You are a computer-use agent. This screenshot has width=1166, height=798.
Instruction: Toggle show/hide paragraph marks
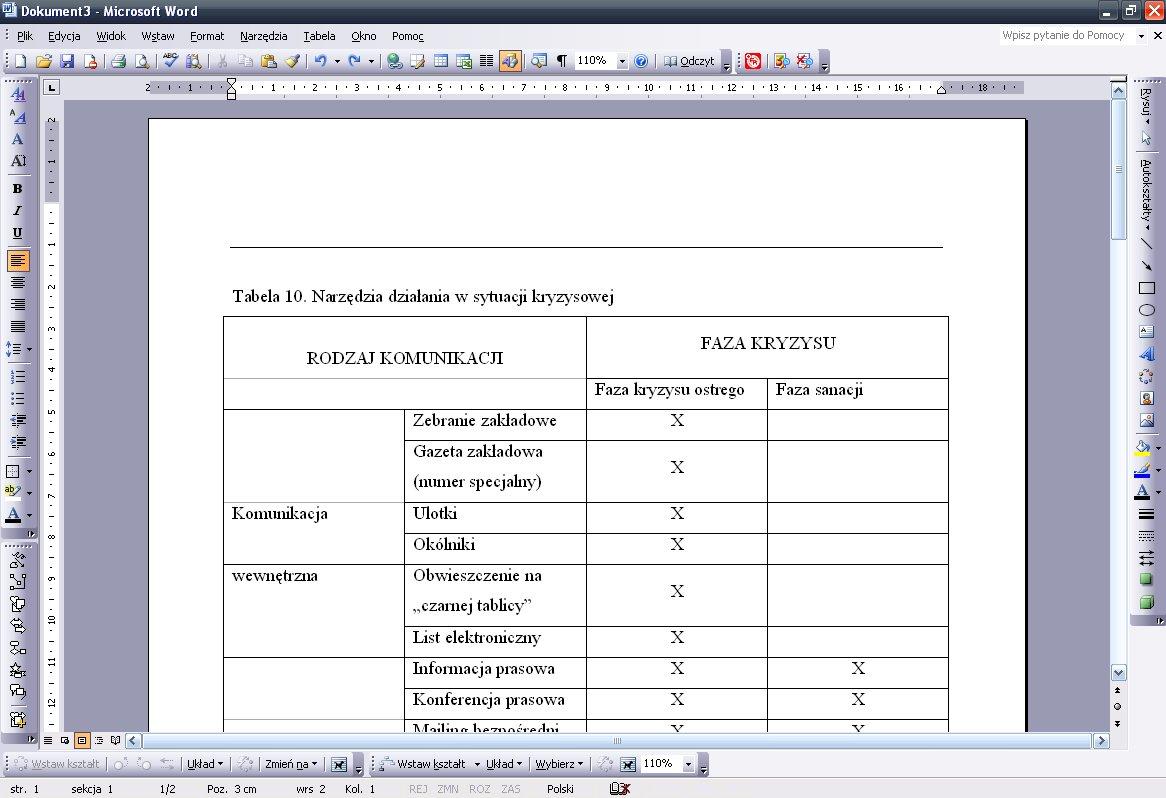point(562,61)
